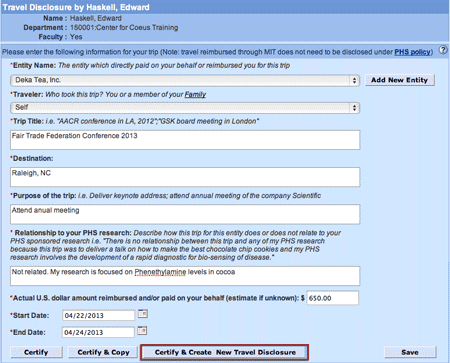Click Certify & Create New Travel Disclosure
The image size is (450, 363).
click(225, 352)
